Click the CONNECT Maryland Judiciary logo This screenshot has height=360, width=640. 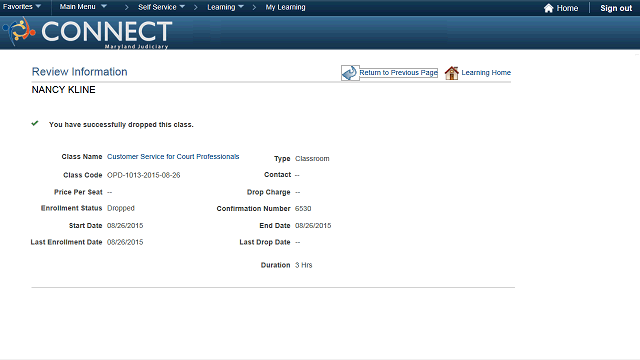point(87,33)
